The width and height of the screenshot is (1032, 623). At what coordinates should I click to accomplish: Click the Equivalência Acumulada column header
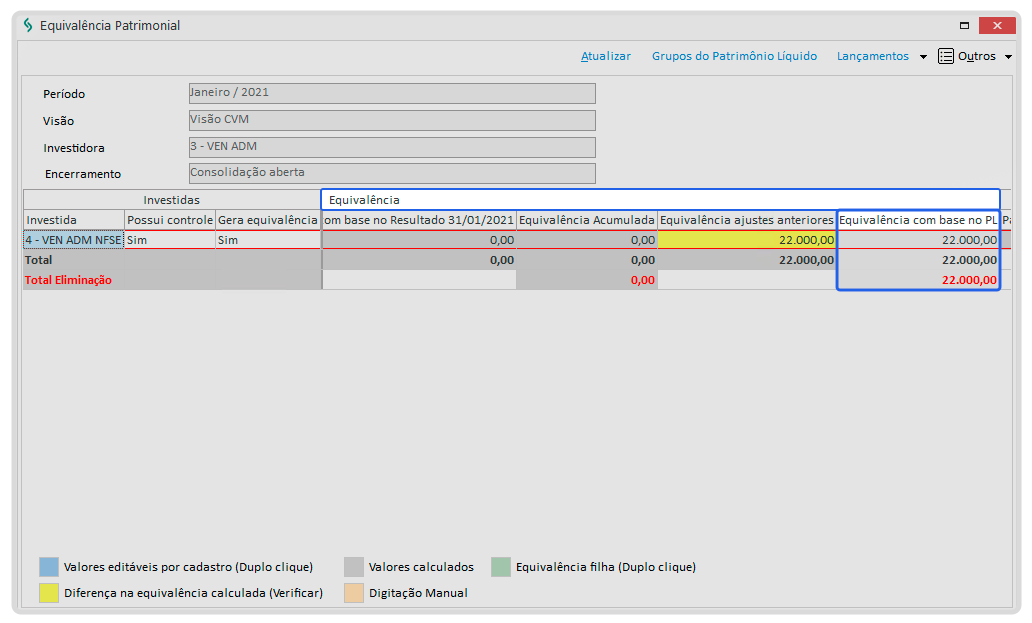coord(587,219)
